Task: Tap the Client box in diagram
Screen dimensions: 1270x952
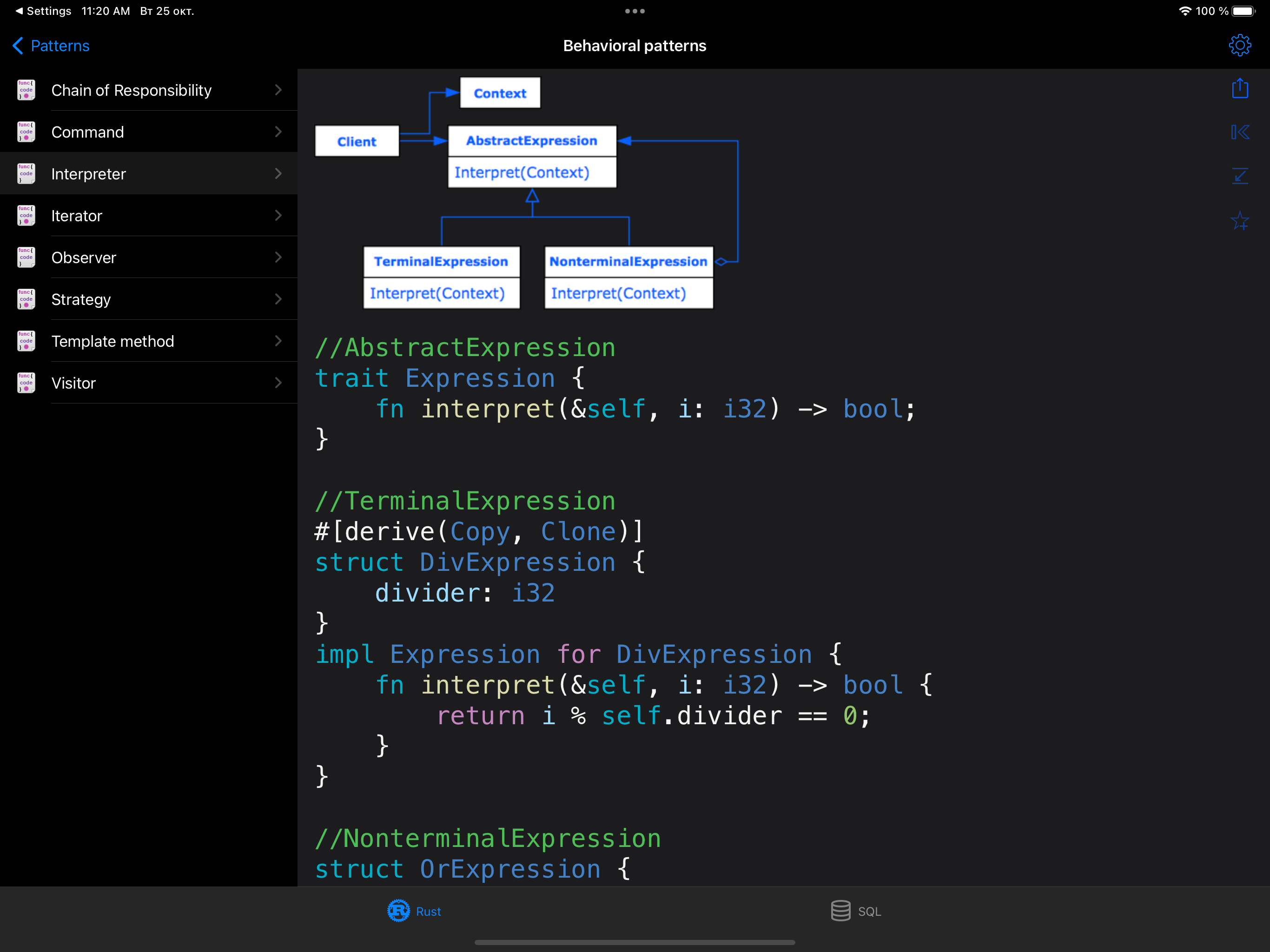Action: click(x=357, y=141)
